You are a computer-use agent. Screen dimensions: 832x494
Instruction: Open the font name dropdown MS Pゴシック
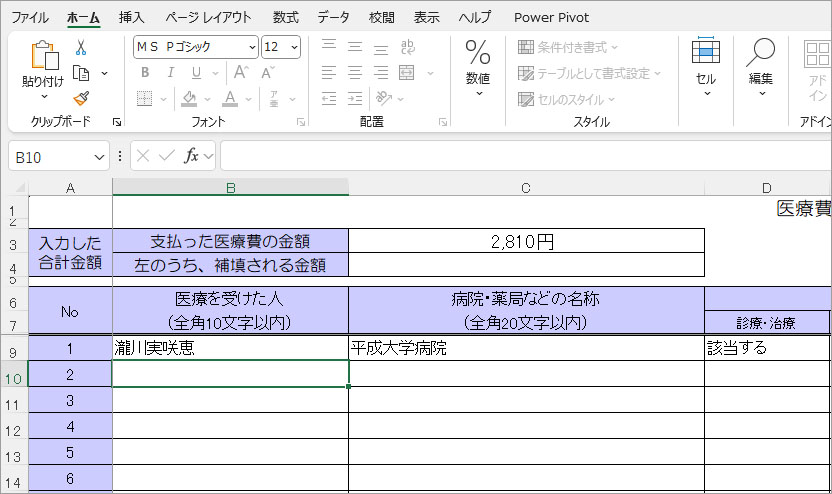253,47
